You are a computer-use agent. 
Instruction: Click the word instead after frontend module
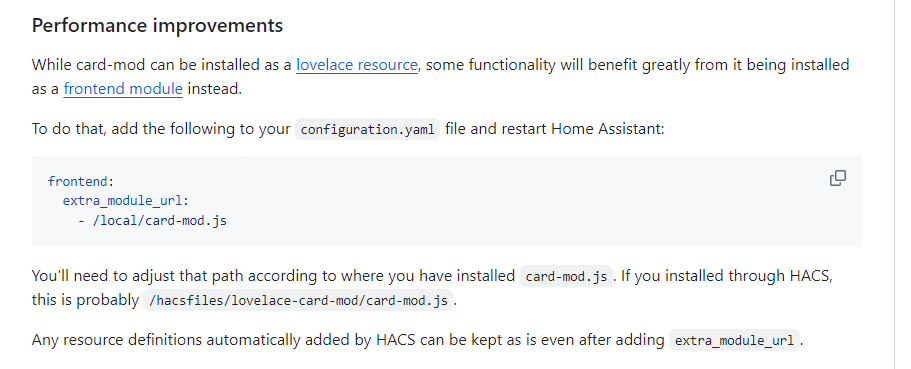(214, 89)
